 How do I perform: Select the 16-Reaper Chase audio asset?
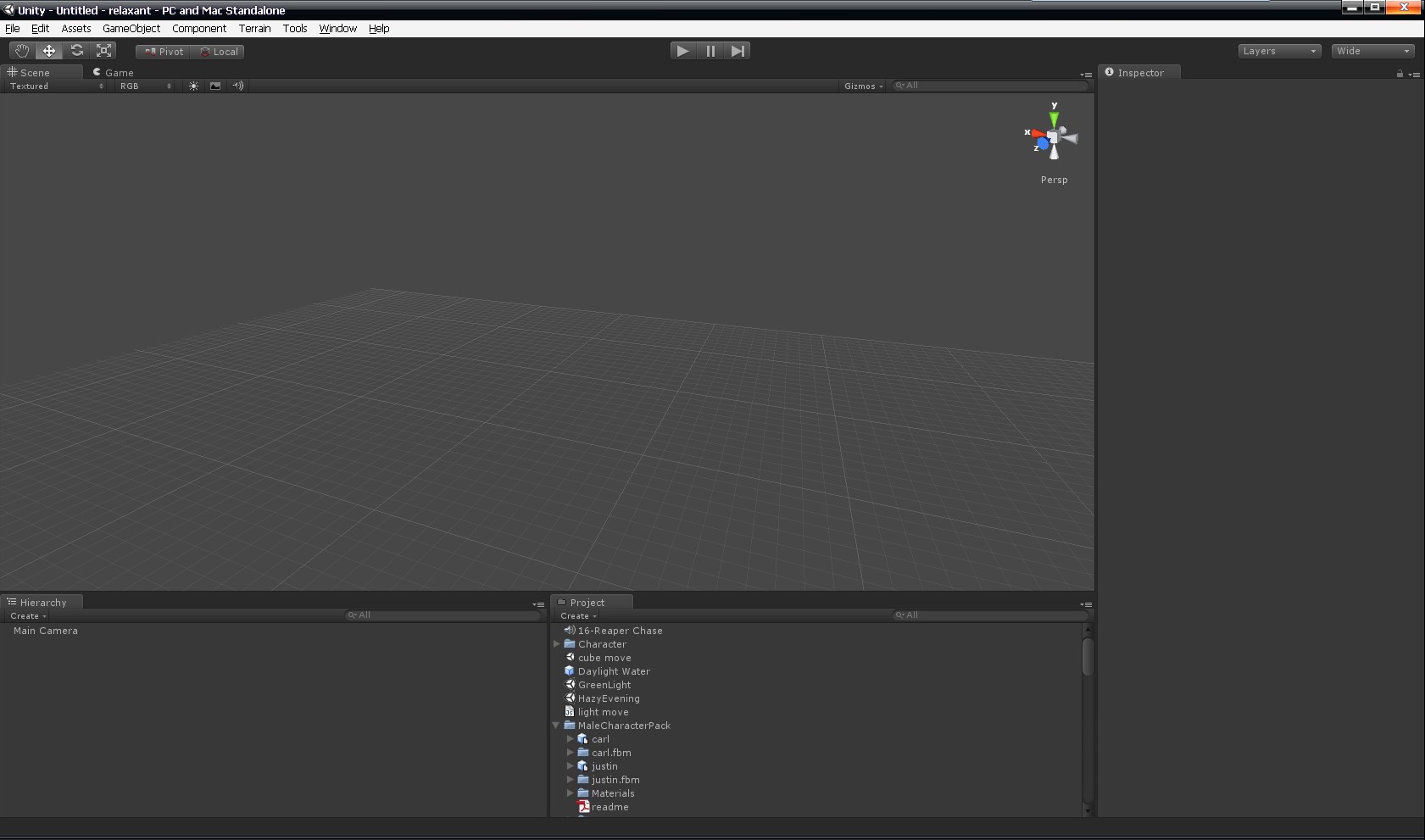621,631
